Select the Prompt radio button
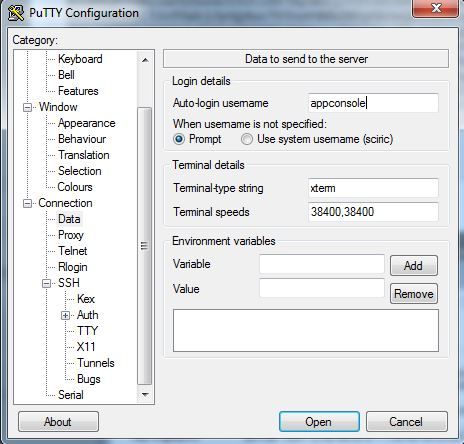 (x=179, y=139)
